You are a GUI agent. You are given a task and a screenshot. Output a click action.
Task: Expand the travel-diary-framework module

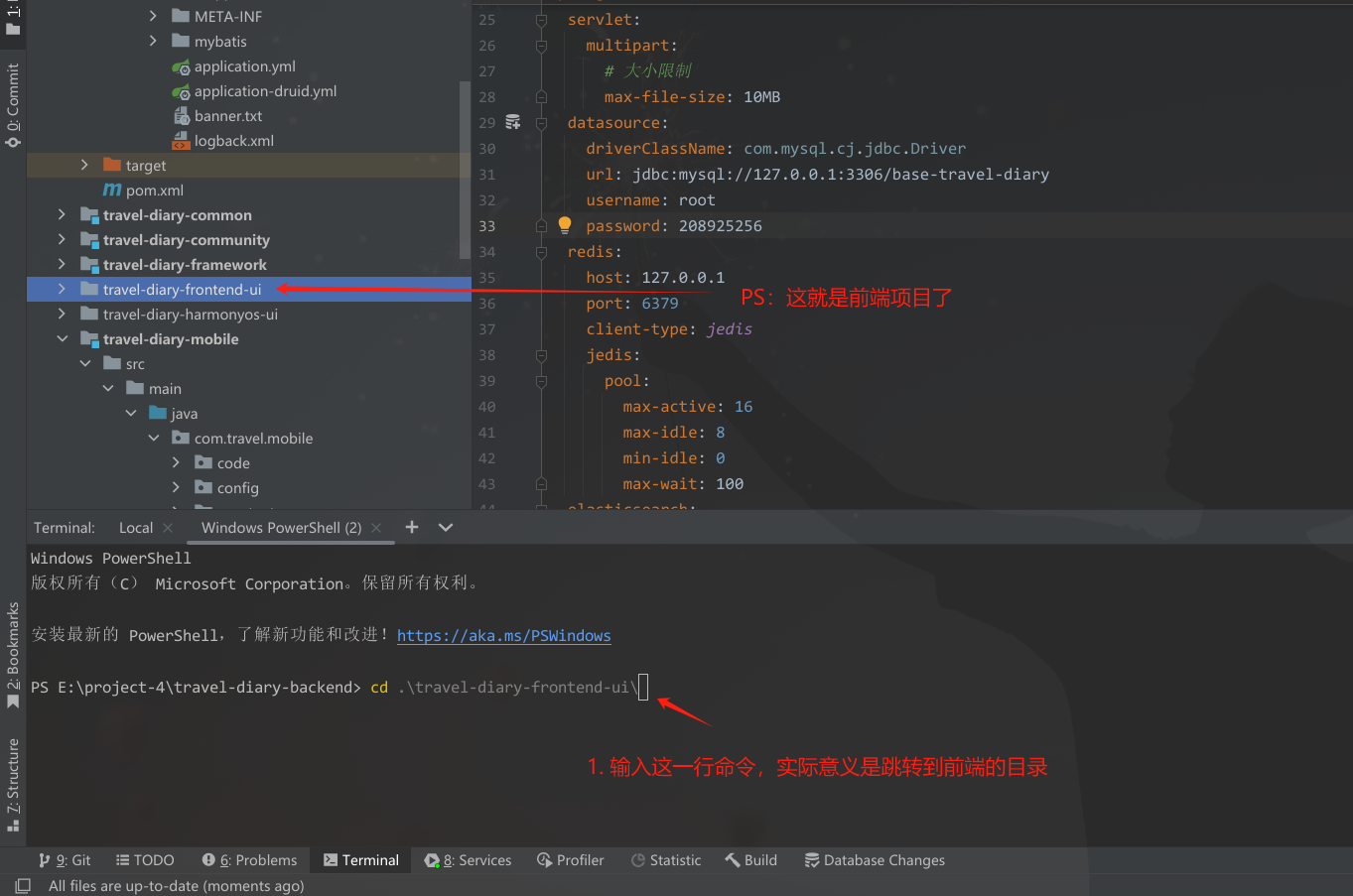pos(62,264)
